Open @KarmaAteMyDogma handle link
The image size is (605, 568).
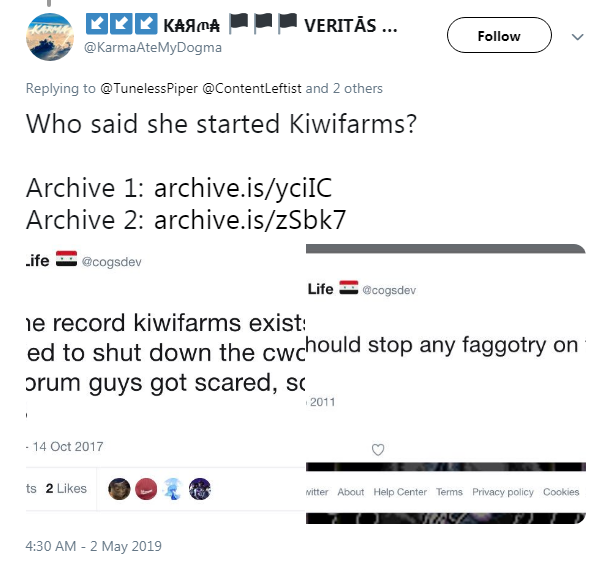point(153,47)
